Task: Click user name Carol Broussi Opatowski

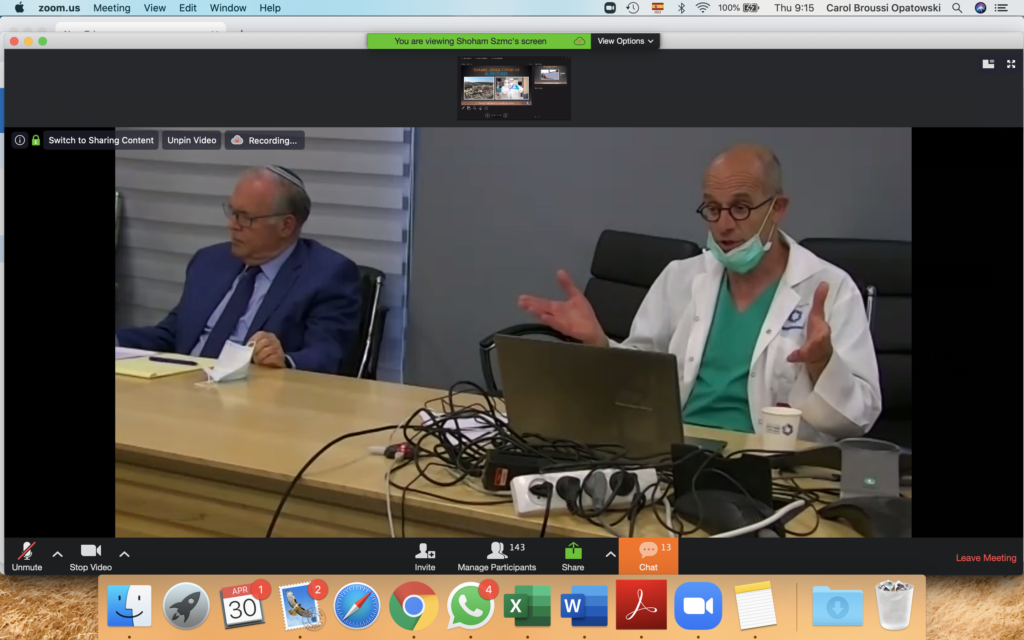Action: coord(883,8)
